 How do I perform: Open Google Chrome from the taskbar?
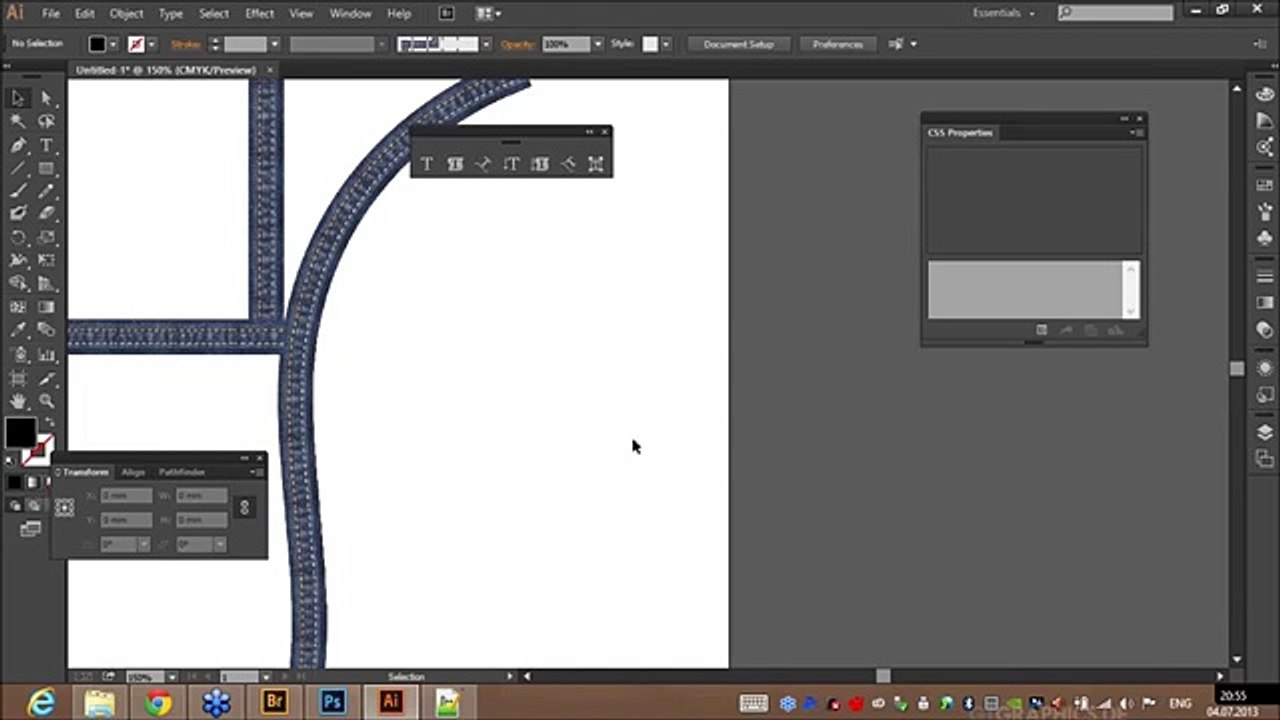[158, 702]
